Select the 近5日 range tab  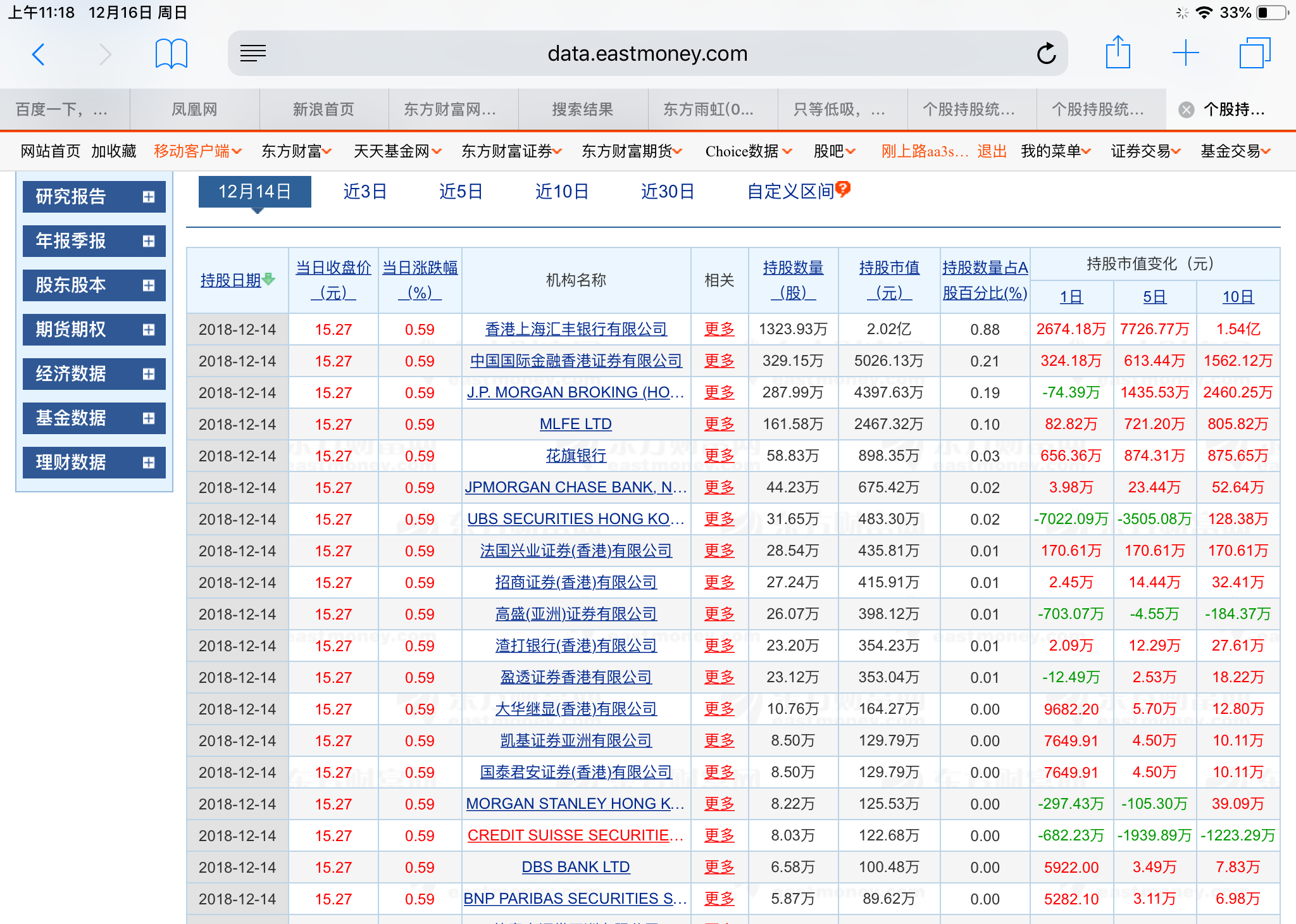tap(461, 192)
